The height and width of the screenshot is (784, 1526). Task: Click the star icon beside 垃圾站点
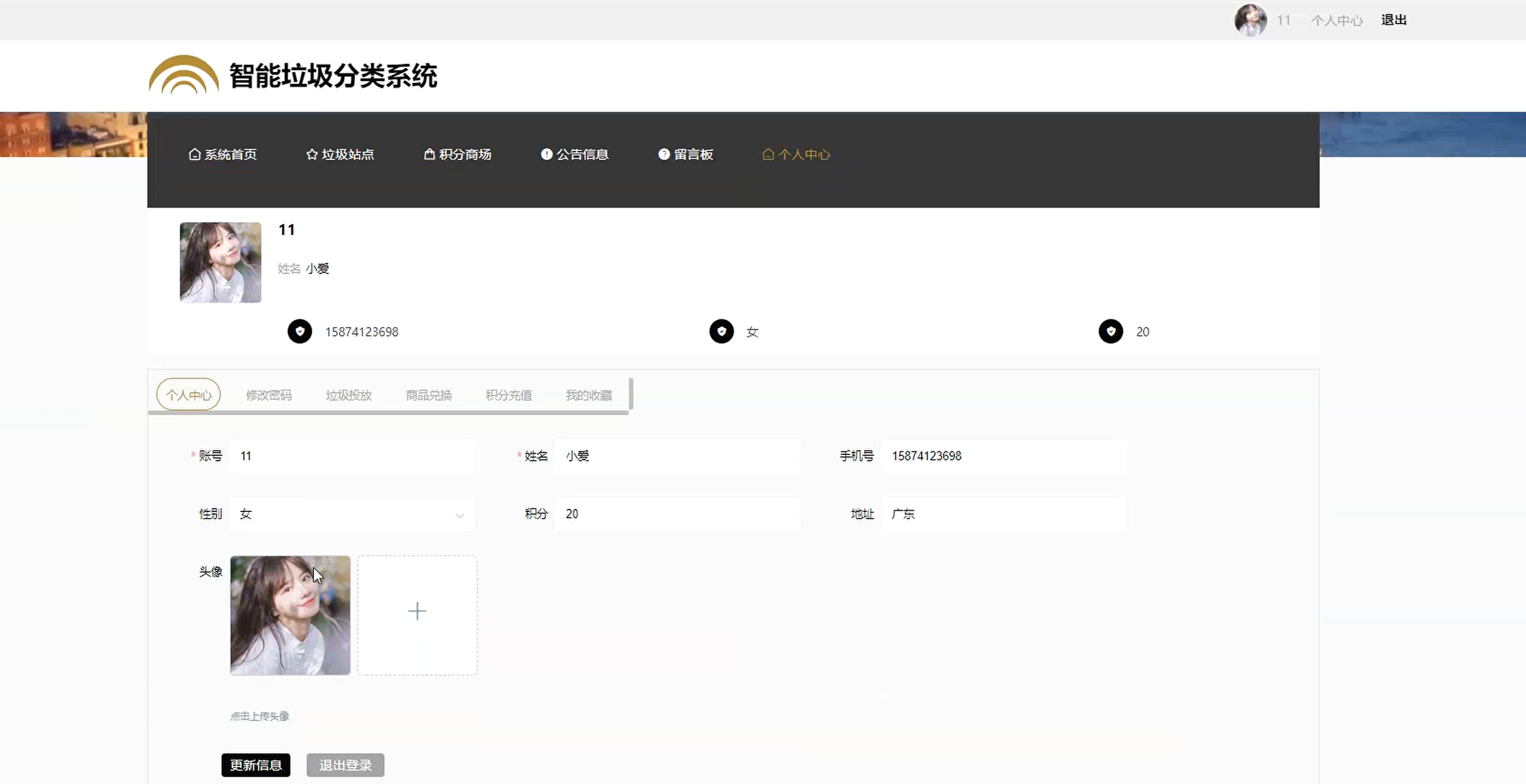(x=312, y=154)
